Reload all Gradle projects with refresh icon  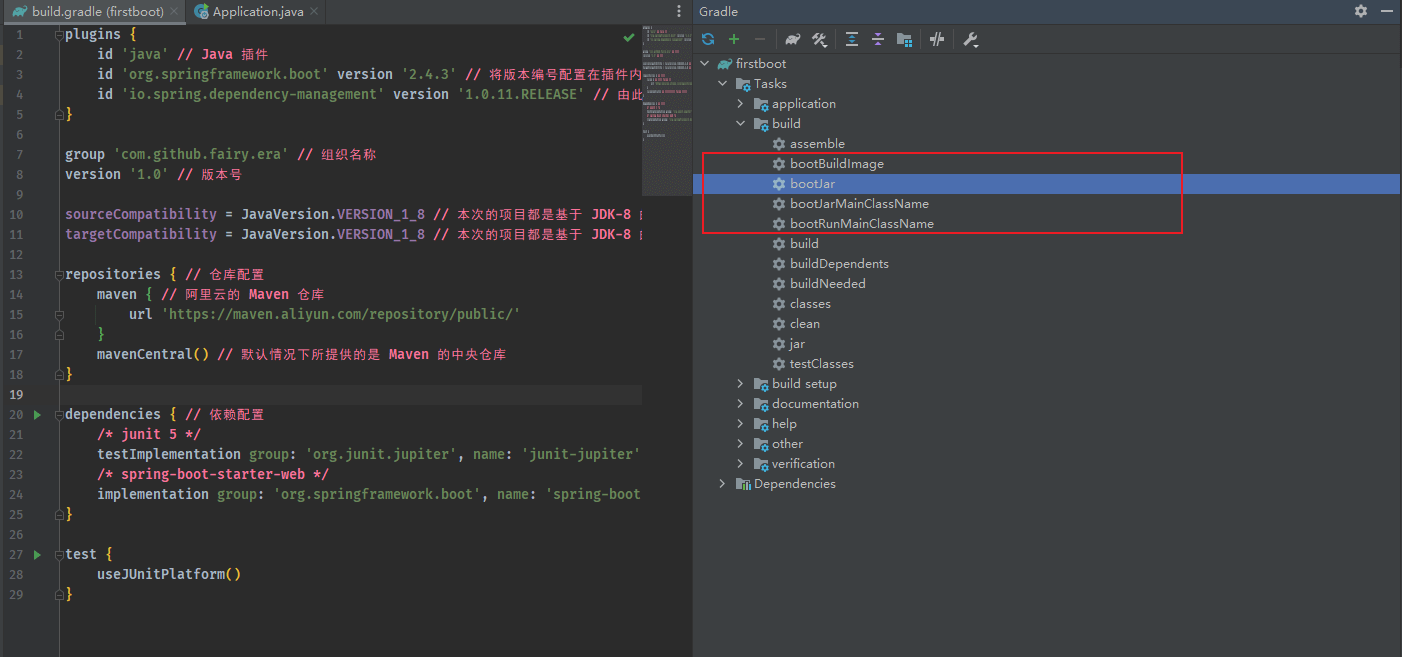coord(708,39)
